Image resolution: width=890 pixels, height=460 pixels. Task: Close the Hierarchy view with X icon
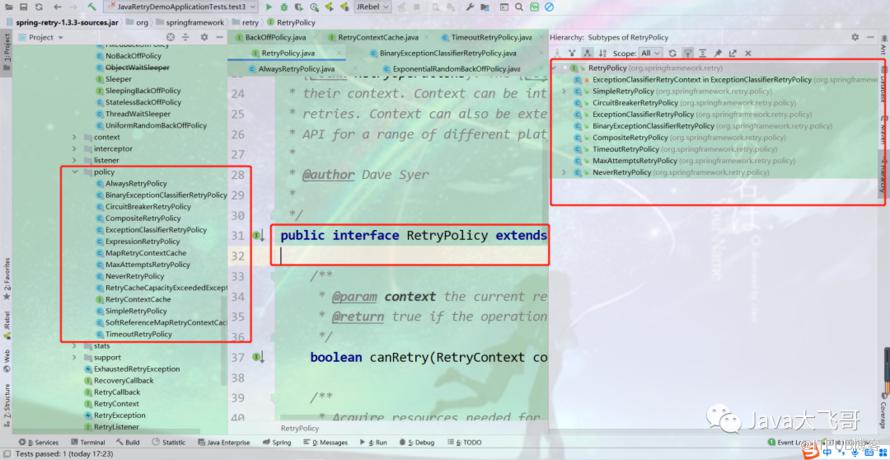[747, 52]
